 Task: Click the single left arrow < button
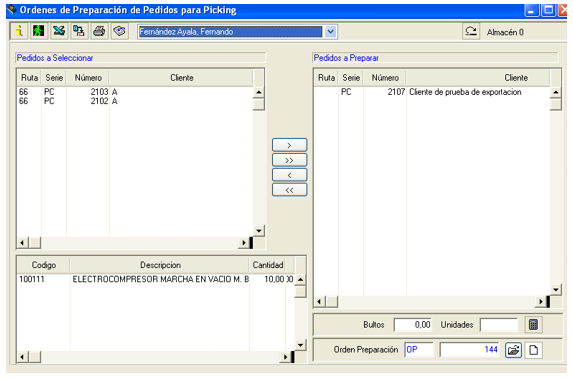289,175
